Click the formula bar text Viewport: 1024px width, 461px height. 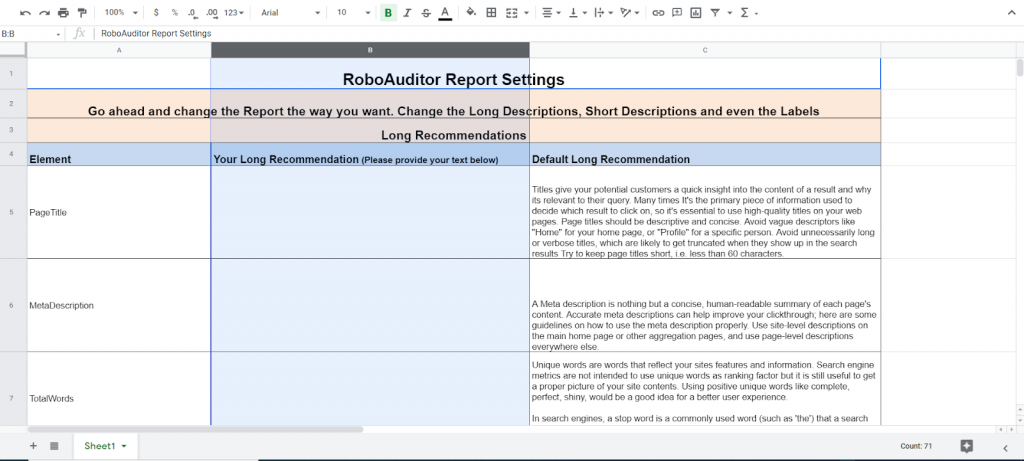[156, 33]
